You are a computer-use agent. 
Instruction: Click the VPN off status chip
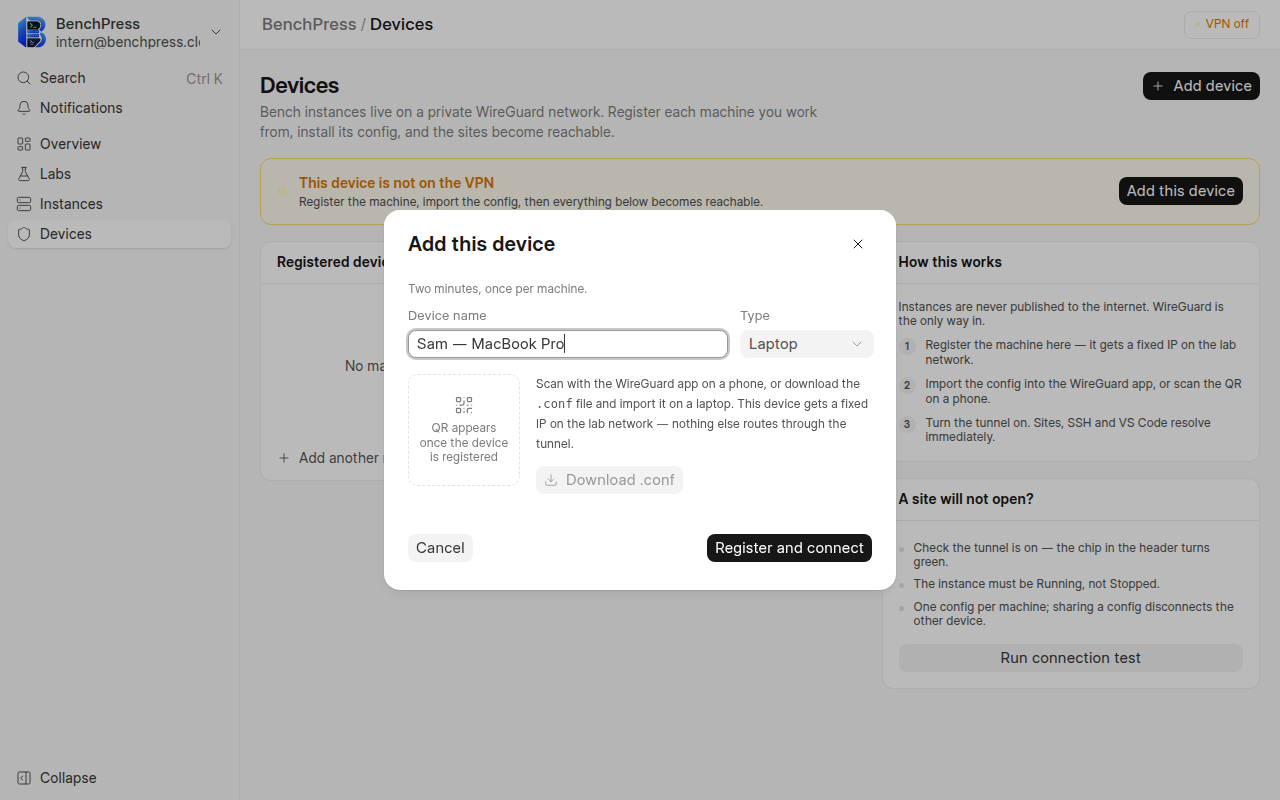click(x=1221, y=24)
